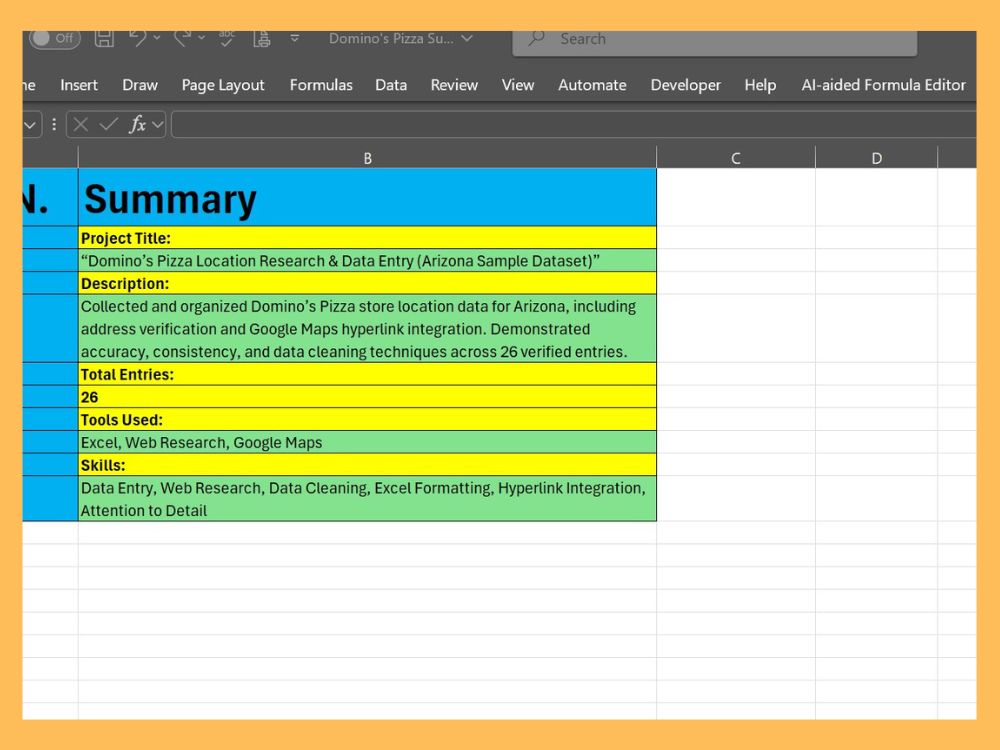This screenshot has height=750, width=1000.
Task: Click the Cancel X formula bar icon
Action: 80,124
